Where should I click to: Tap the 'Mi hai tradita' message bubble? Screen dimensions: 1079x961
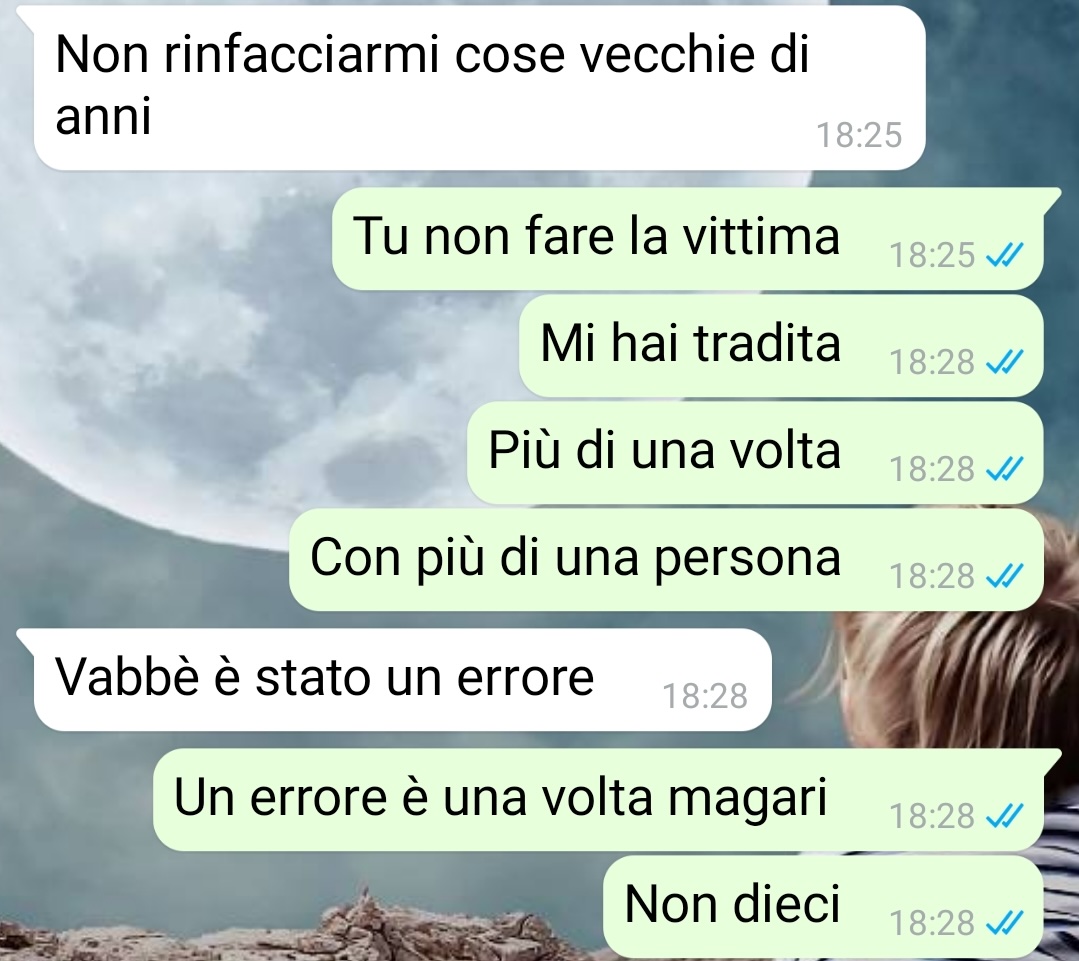pos(781,345)
